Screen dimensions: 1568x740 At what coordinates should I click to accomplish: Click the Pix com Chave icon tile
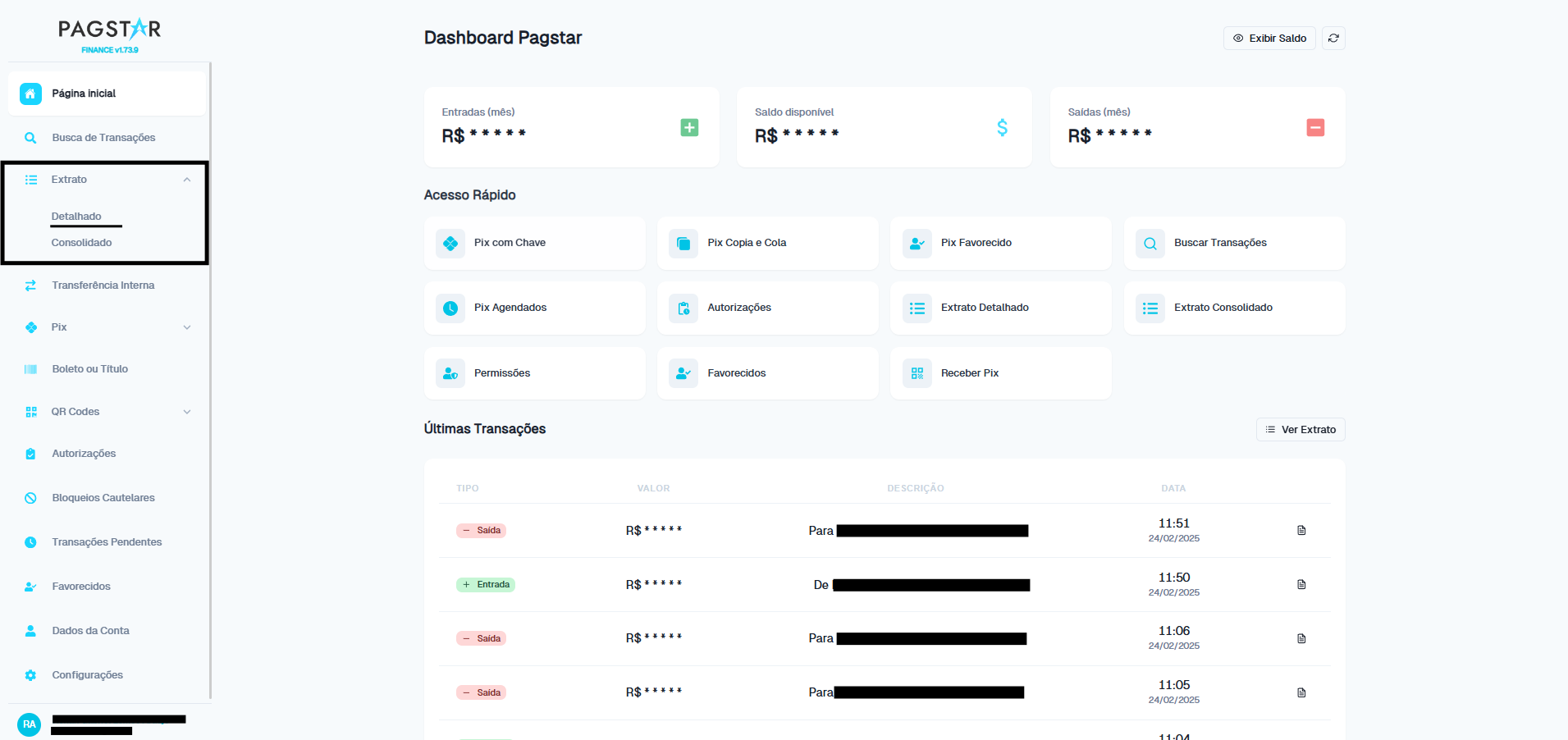click(450, 243)
